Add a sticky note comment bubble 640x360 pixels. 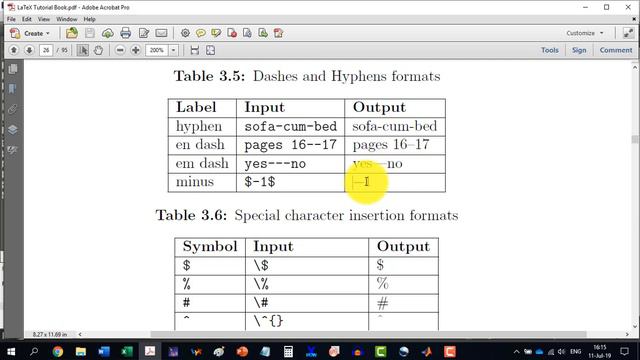(x=200, y=33)
